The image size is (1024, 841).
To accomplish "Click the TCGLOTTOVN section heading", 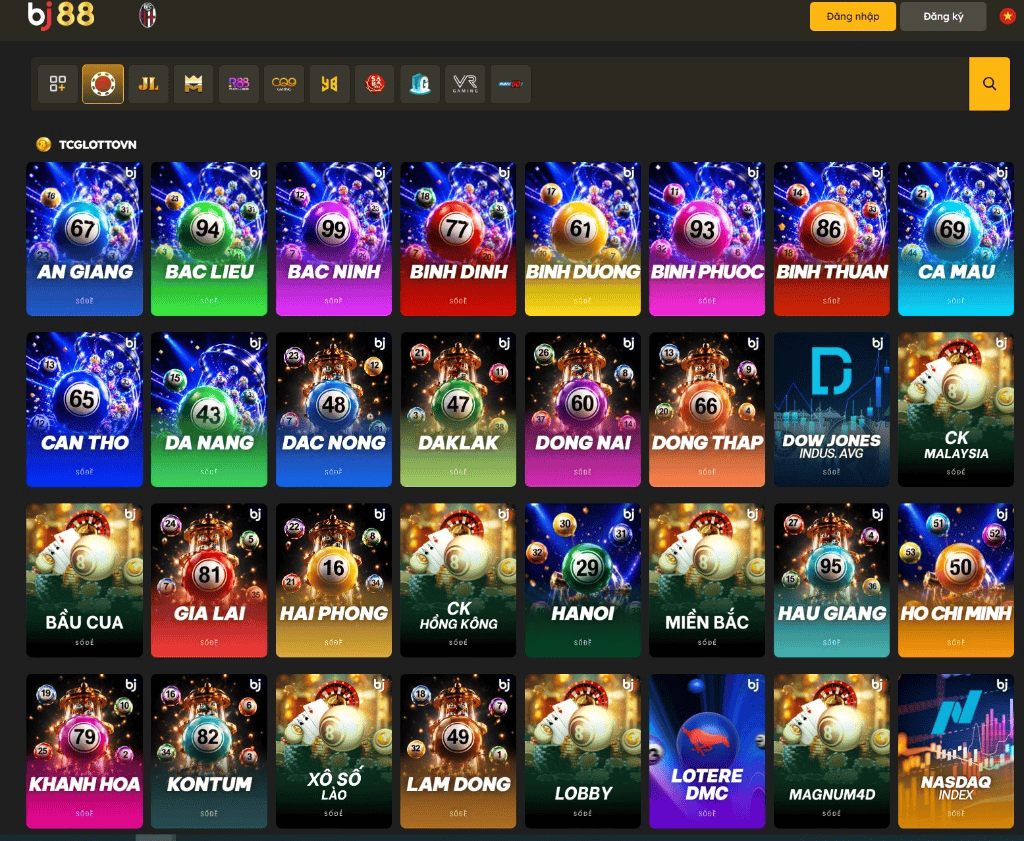I will point(98,144).
